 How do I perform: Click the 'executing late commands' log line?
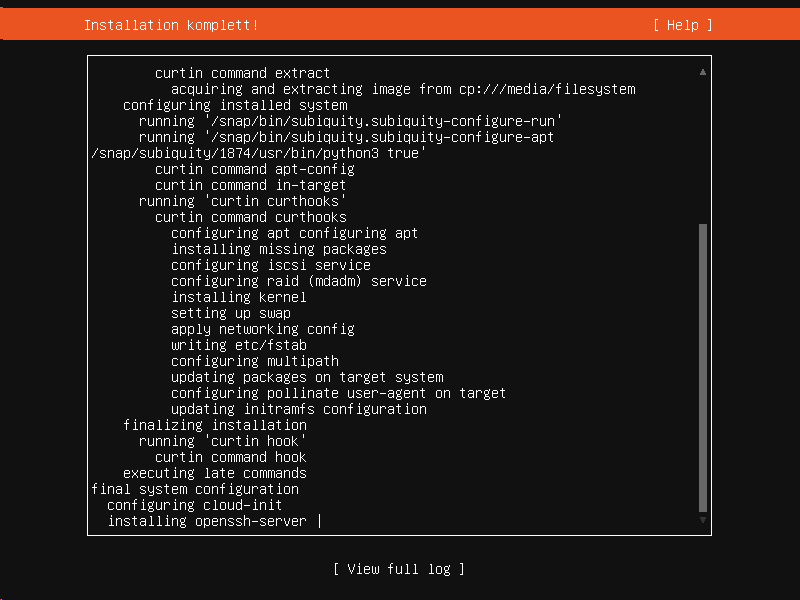click(x=215, y=473)
